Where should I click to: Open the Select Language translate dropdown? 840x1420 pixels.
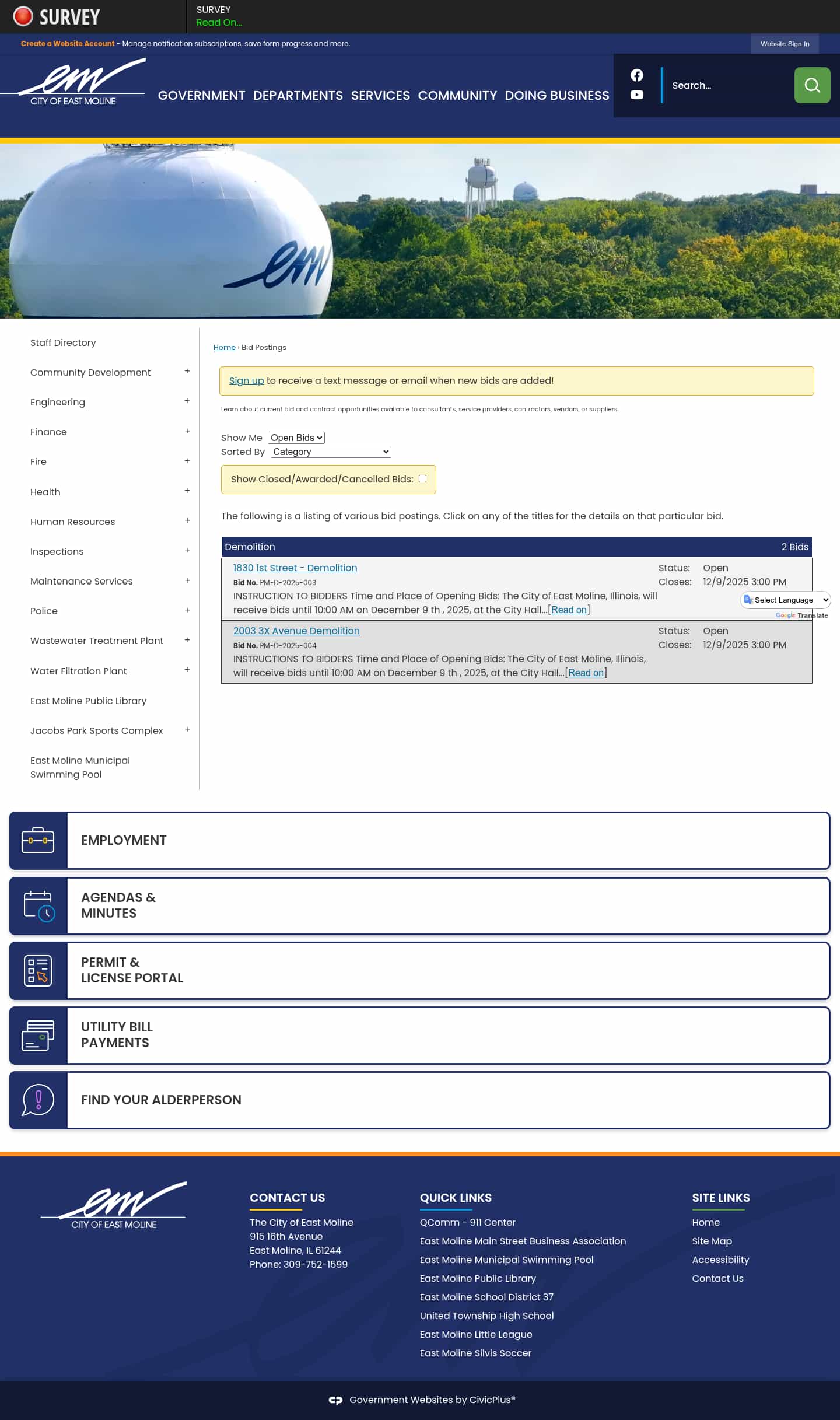coord(786,600)
